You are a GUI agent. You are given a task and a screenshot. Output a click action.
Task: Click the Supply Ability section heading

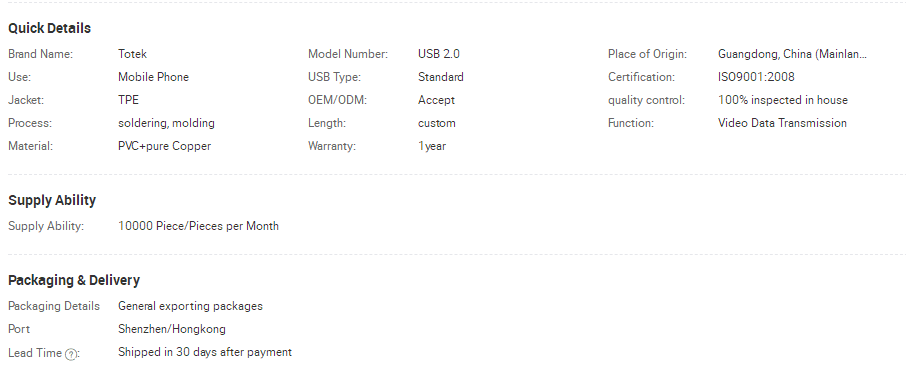click(x=52, y=201)
